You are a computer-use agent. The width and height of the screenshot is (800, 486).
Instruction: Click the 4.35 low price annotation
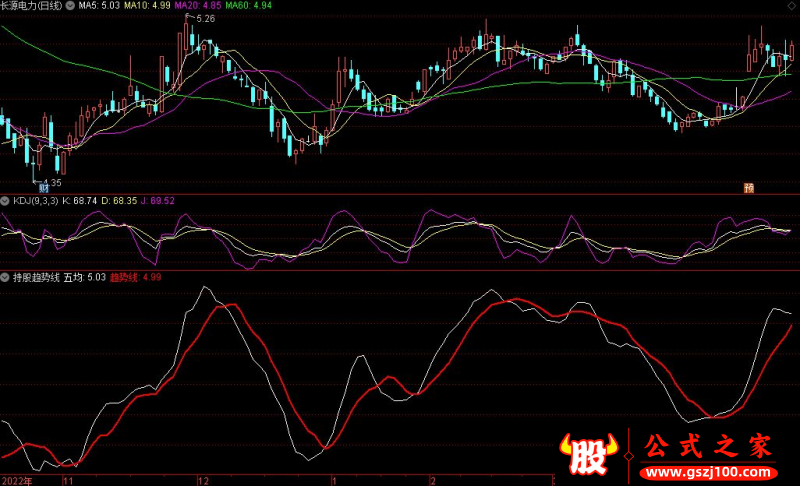click(x=52, y=182)
